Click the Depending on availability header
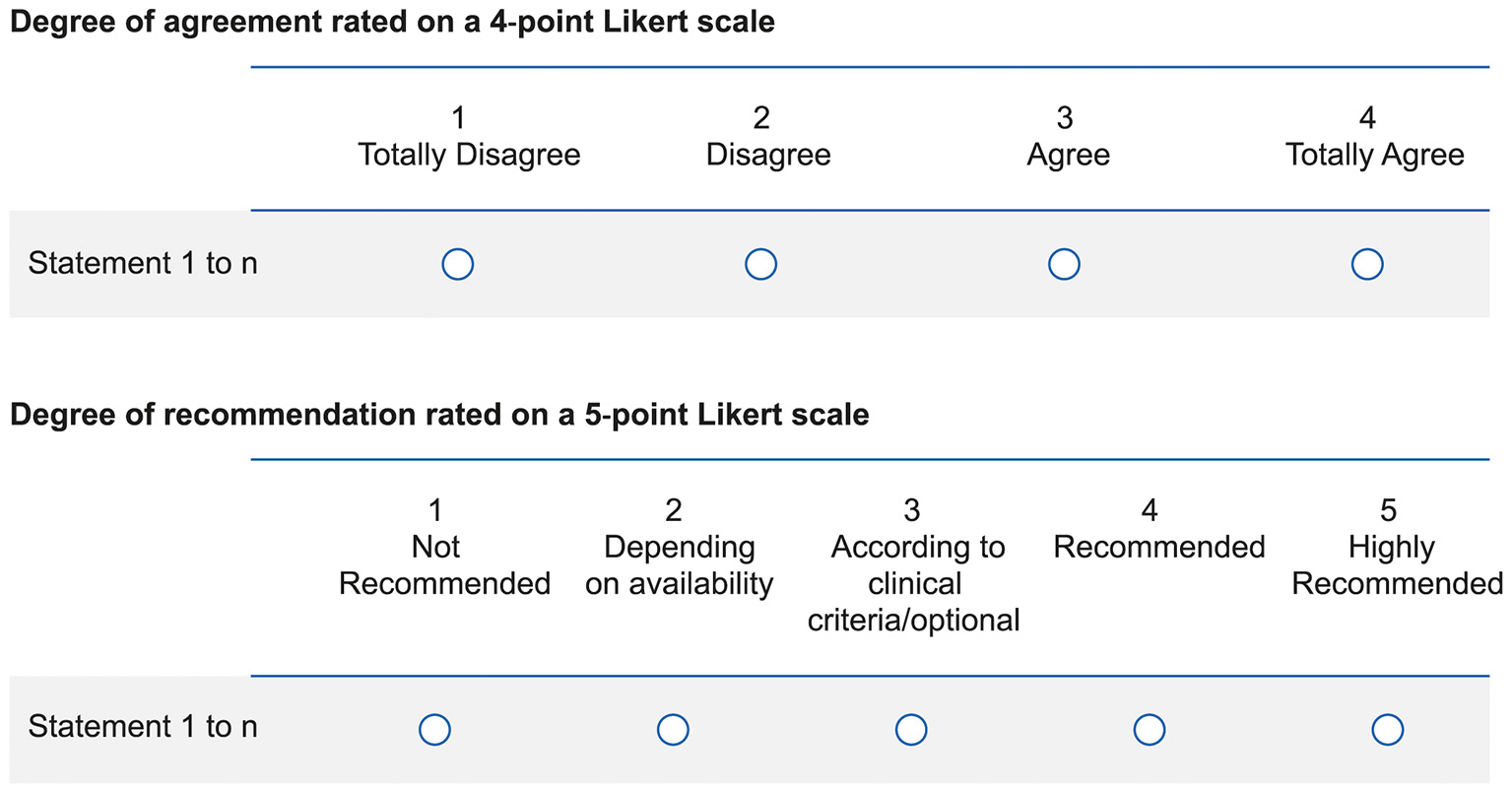Image resolution: width=1512 pixels, height=789 pixels. click(x=679, y=565)
